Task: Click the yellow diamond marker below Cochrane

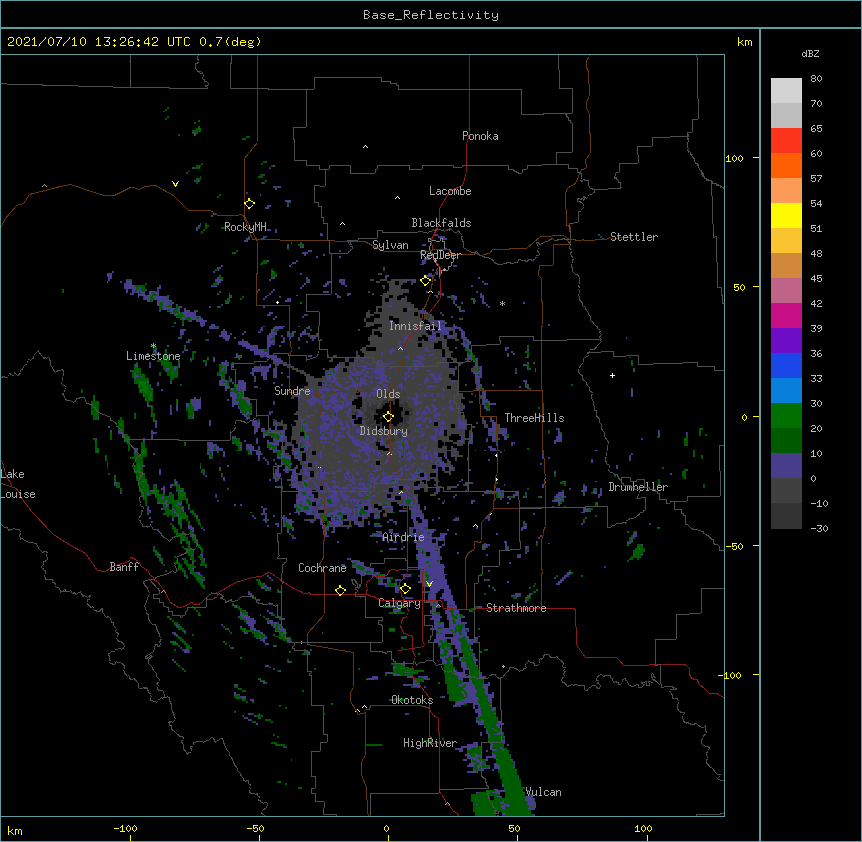Action: click(x=340, y=590)
